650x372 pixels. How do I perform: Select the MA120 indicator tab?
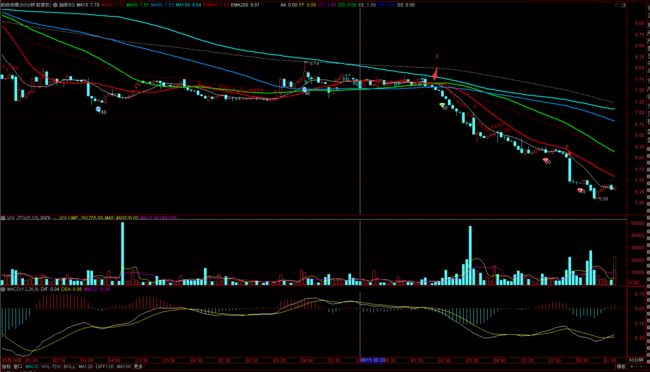(85, 367)
